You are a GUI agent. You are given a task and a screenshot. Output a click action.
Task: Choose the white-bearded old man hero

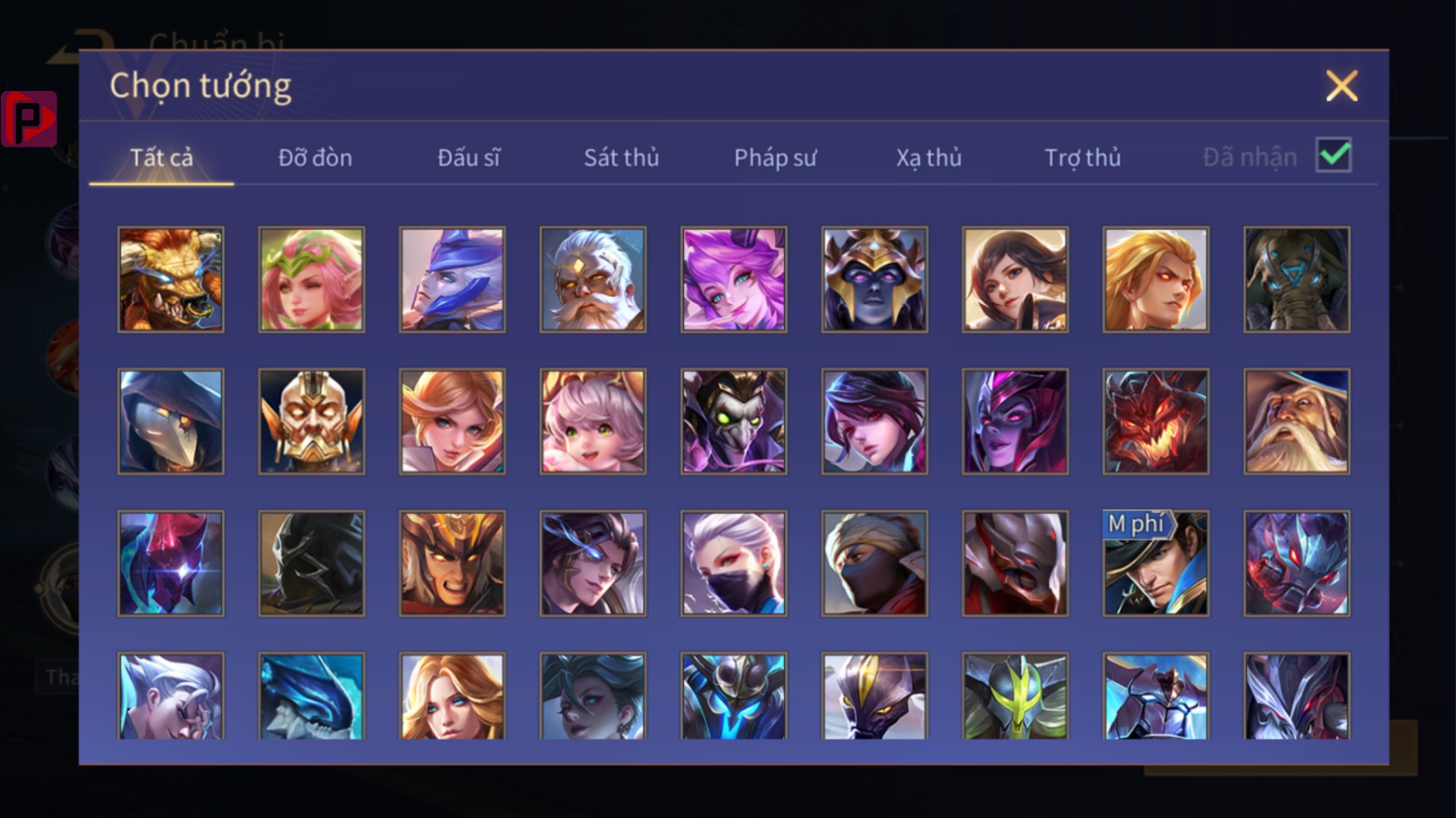592,280
